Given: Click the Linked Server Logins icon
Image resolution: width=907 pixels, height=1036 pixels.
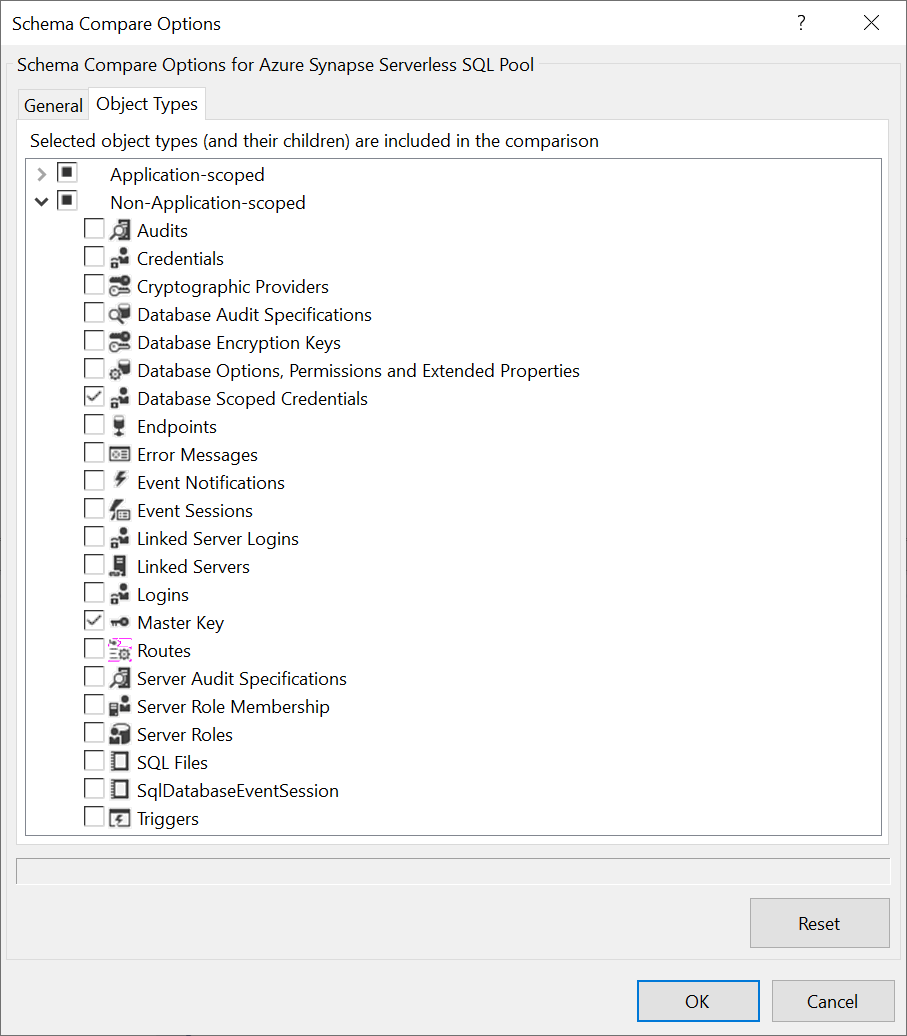Looking at the screenshot, I should [x=120, y=538].
